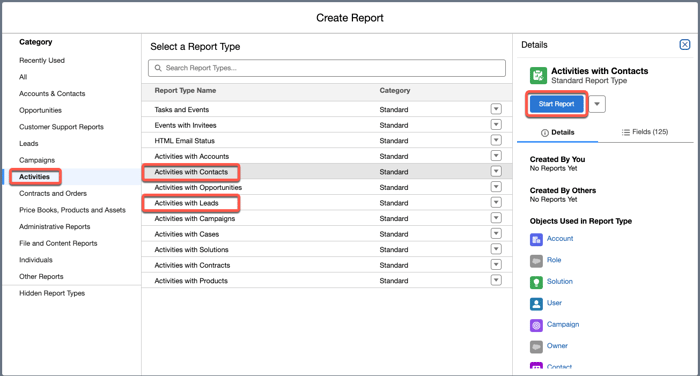Open dropdown for Activities with Accounts row

[x=496, y=156]
